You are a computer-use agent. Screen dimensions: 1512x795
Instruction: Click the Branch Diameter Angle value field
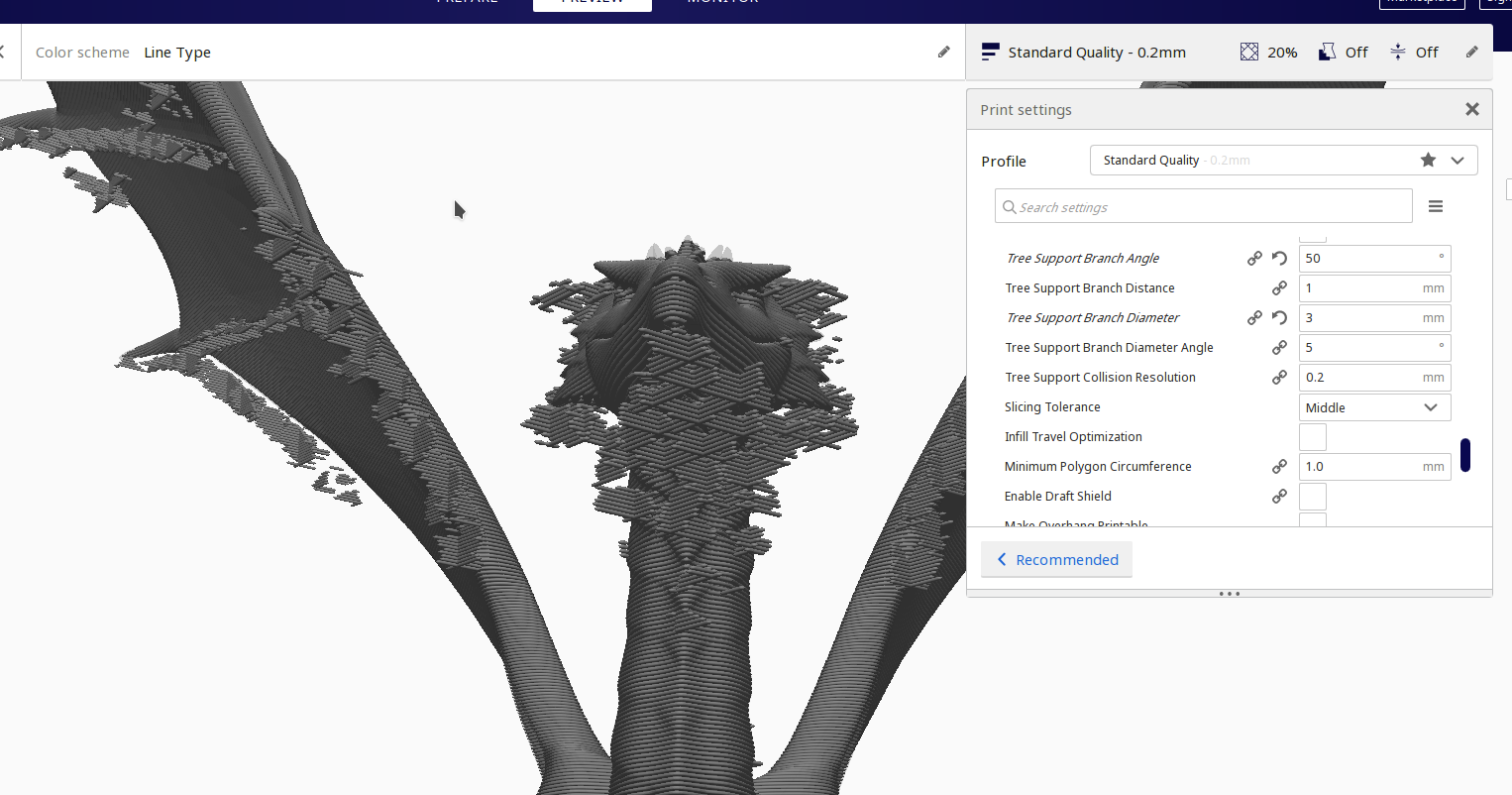tap(1374, 347)
